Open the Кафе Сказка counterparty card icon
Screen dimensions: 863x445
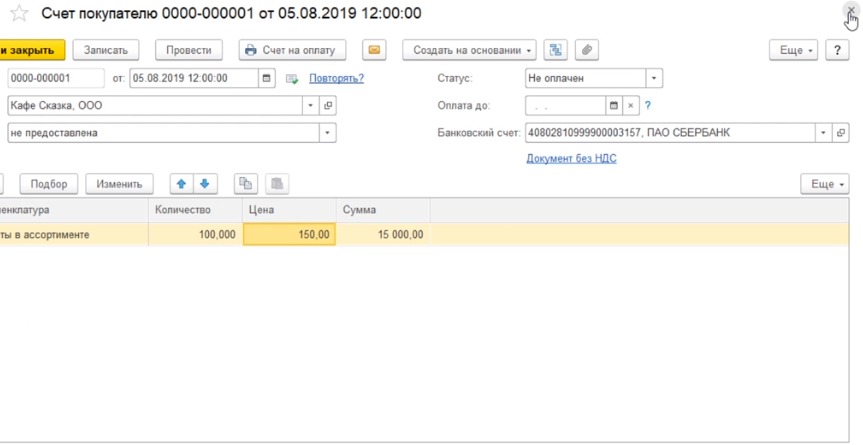328,105
